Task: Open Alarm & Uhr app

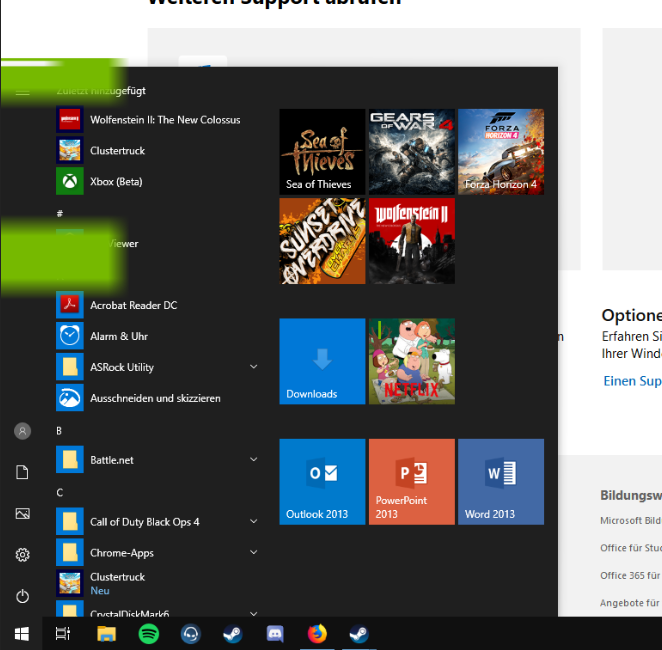Action: pos(156,336)
